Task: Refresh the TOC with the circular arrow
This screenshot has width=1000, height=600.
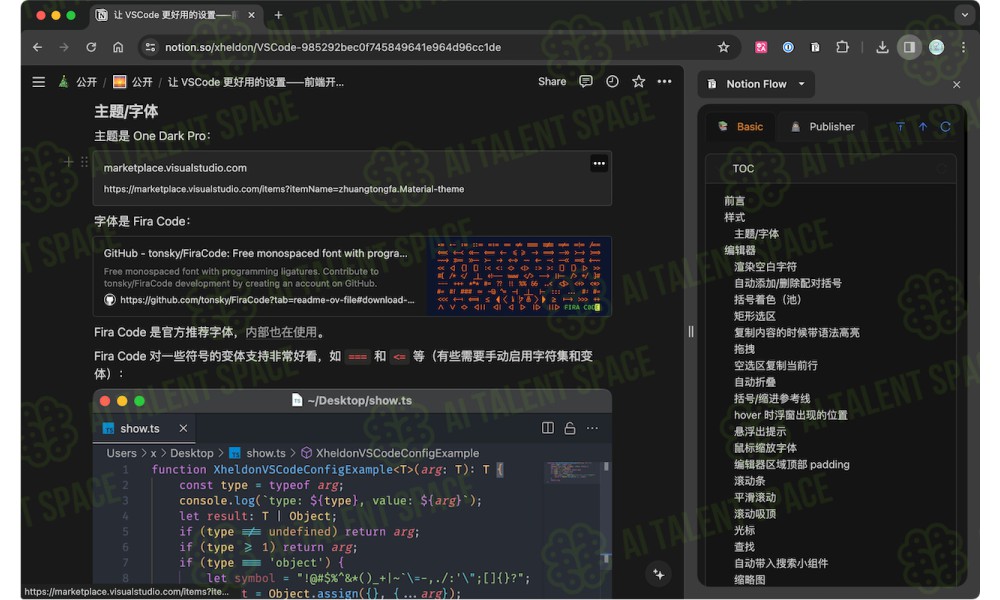Action: tap(945, 127)
